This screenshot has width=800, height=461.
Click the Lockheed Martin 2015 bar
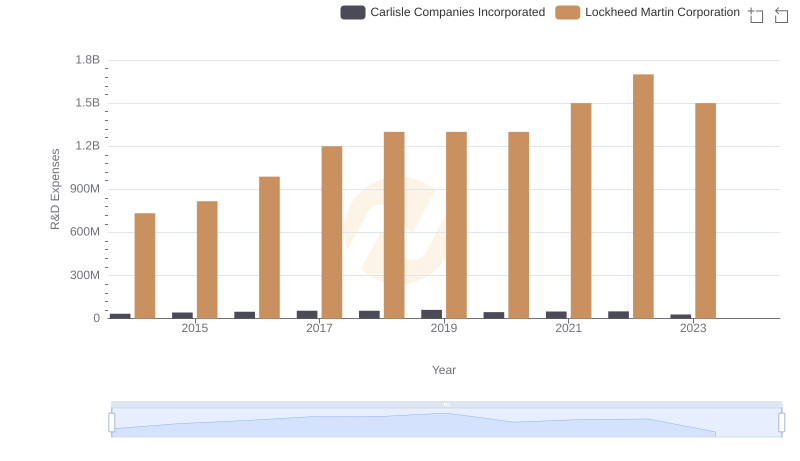pos(207,260)
